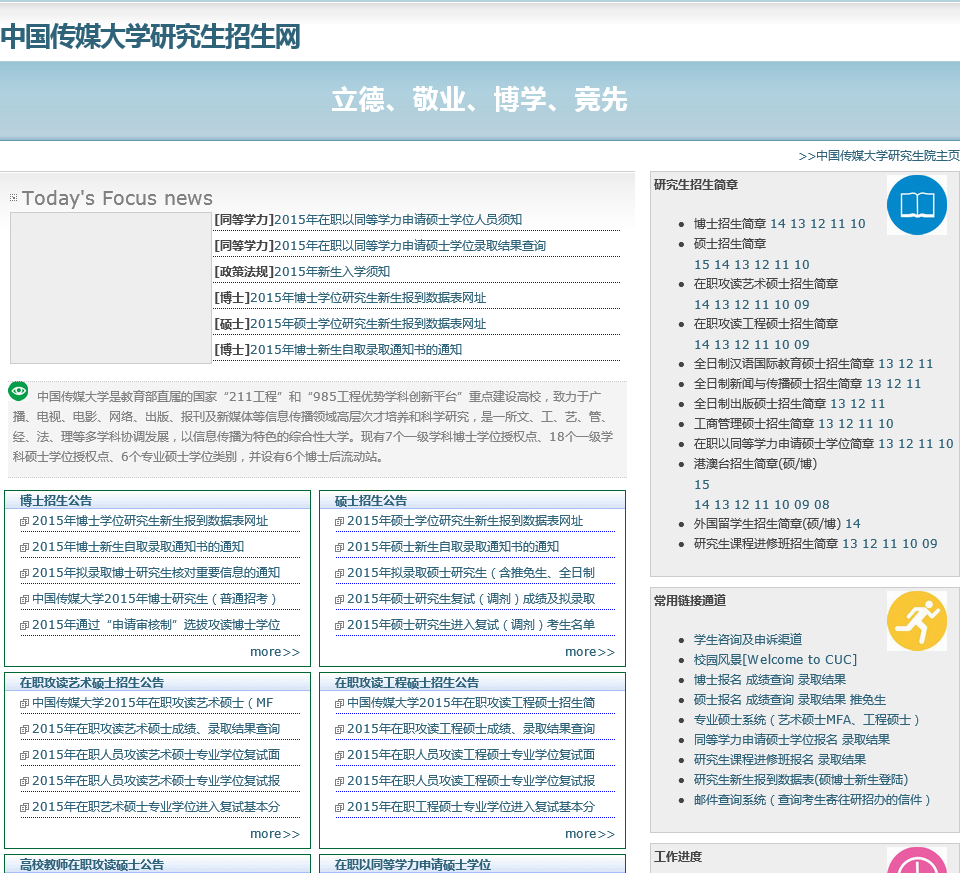Click the blue book icon in 研究生招生简章 panel

click(x=916, y=205)
